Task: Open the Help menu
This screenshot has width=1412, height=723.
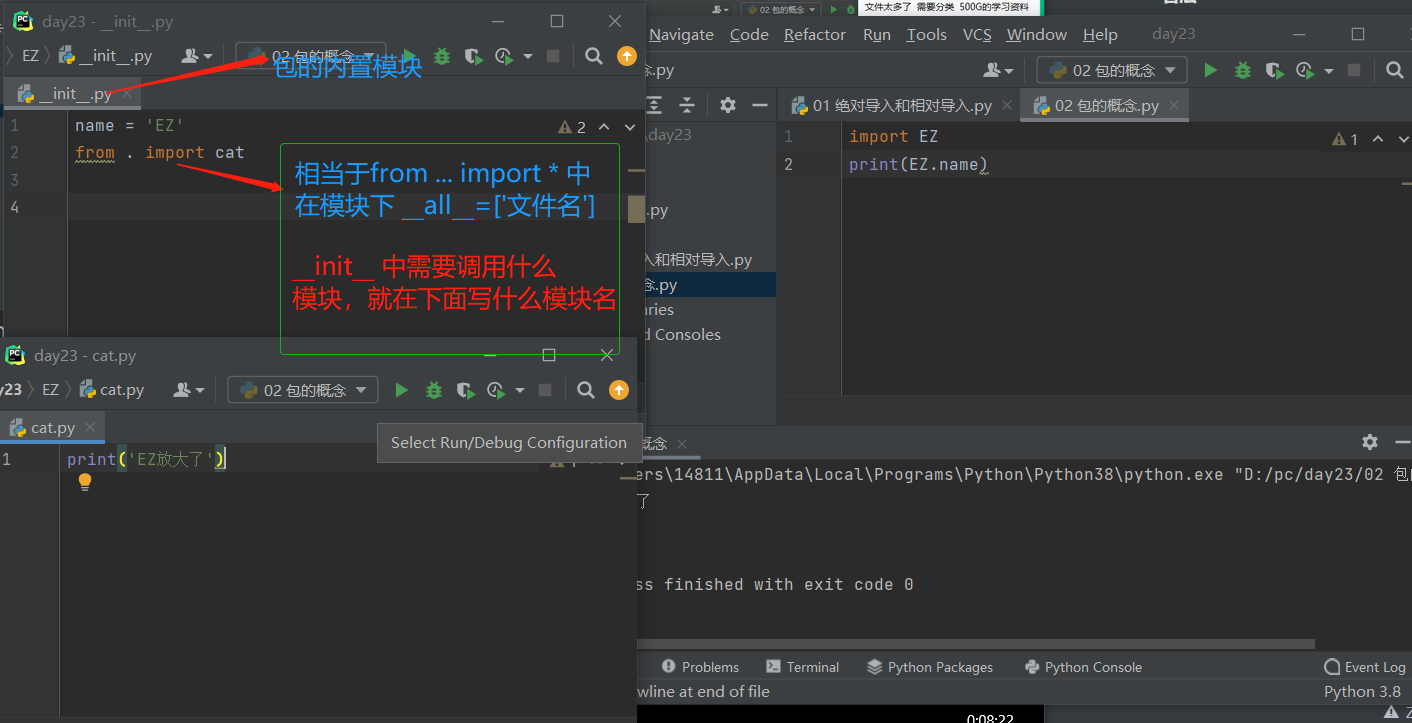Action: tap(1100, 34)
